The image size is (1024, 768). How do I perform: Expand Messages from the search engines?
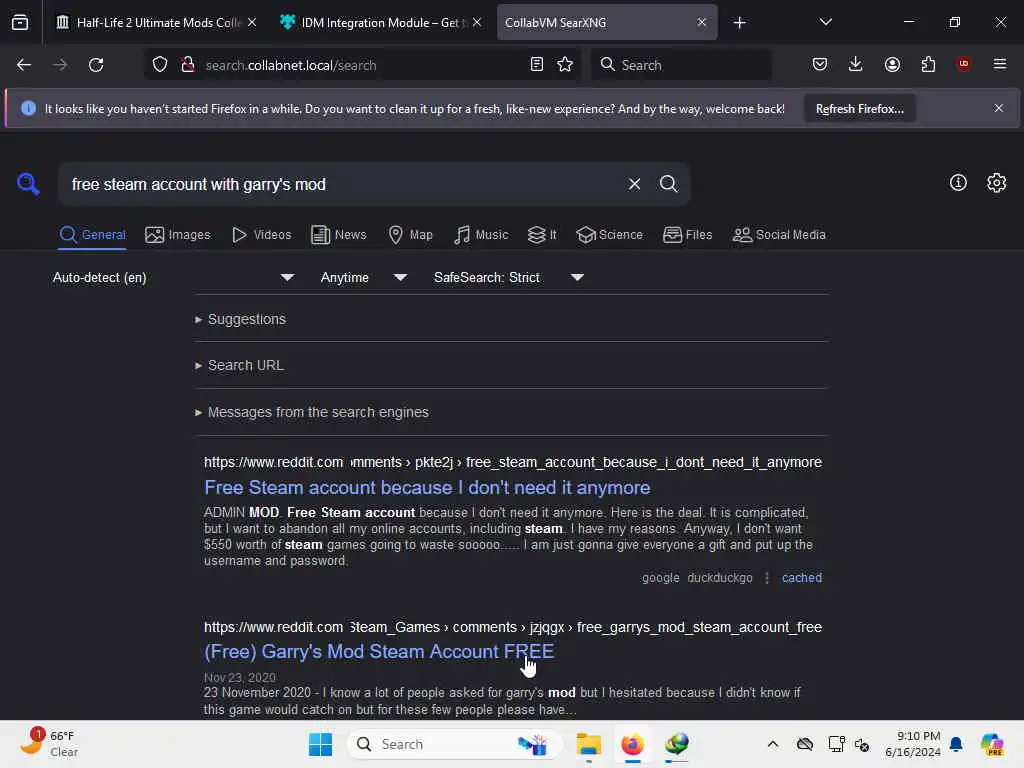(312, 413)
